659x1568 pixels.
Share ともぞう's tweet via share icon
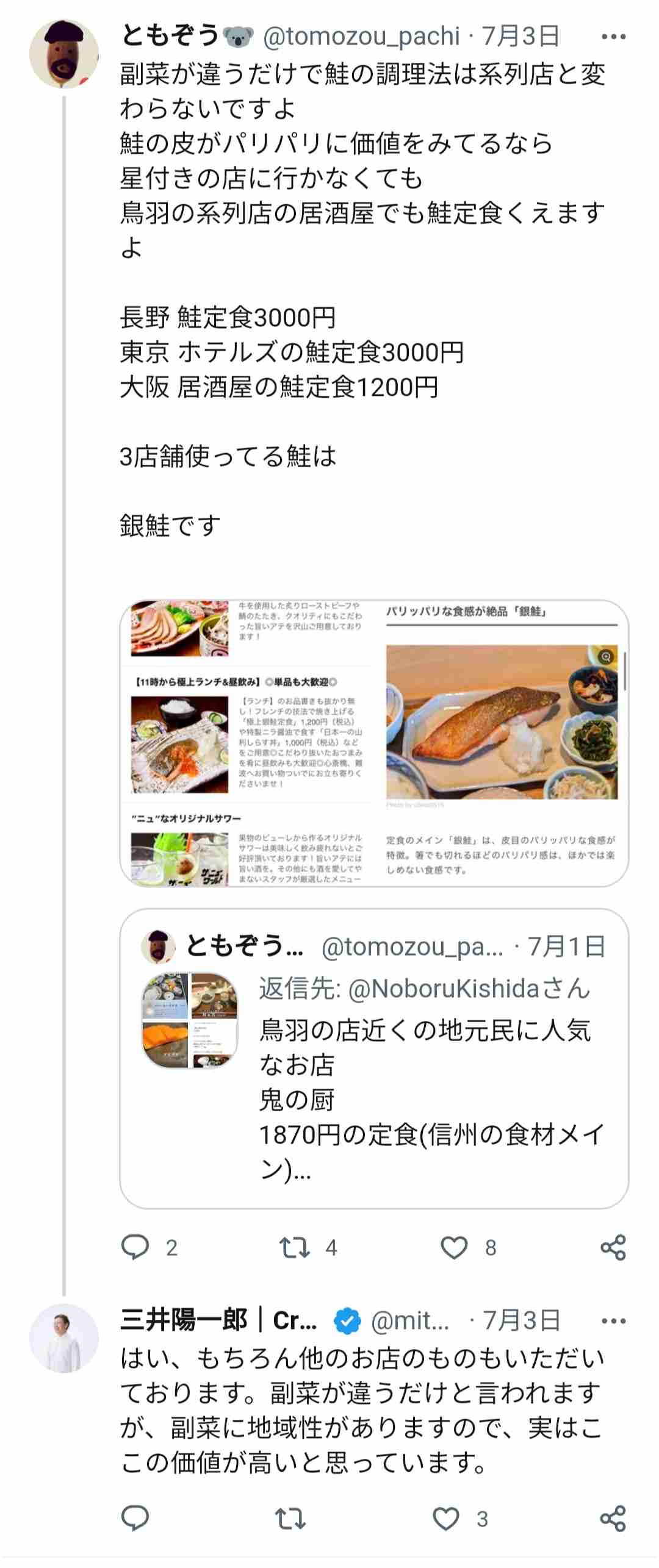613,1247
